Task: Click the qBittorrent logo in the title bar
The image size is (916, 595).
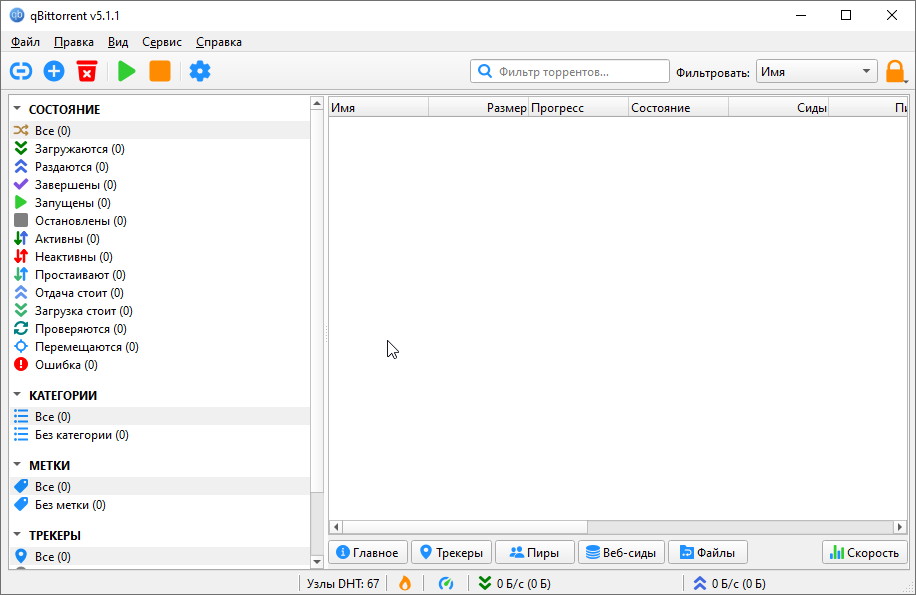Action: tap(17, 15)
